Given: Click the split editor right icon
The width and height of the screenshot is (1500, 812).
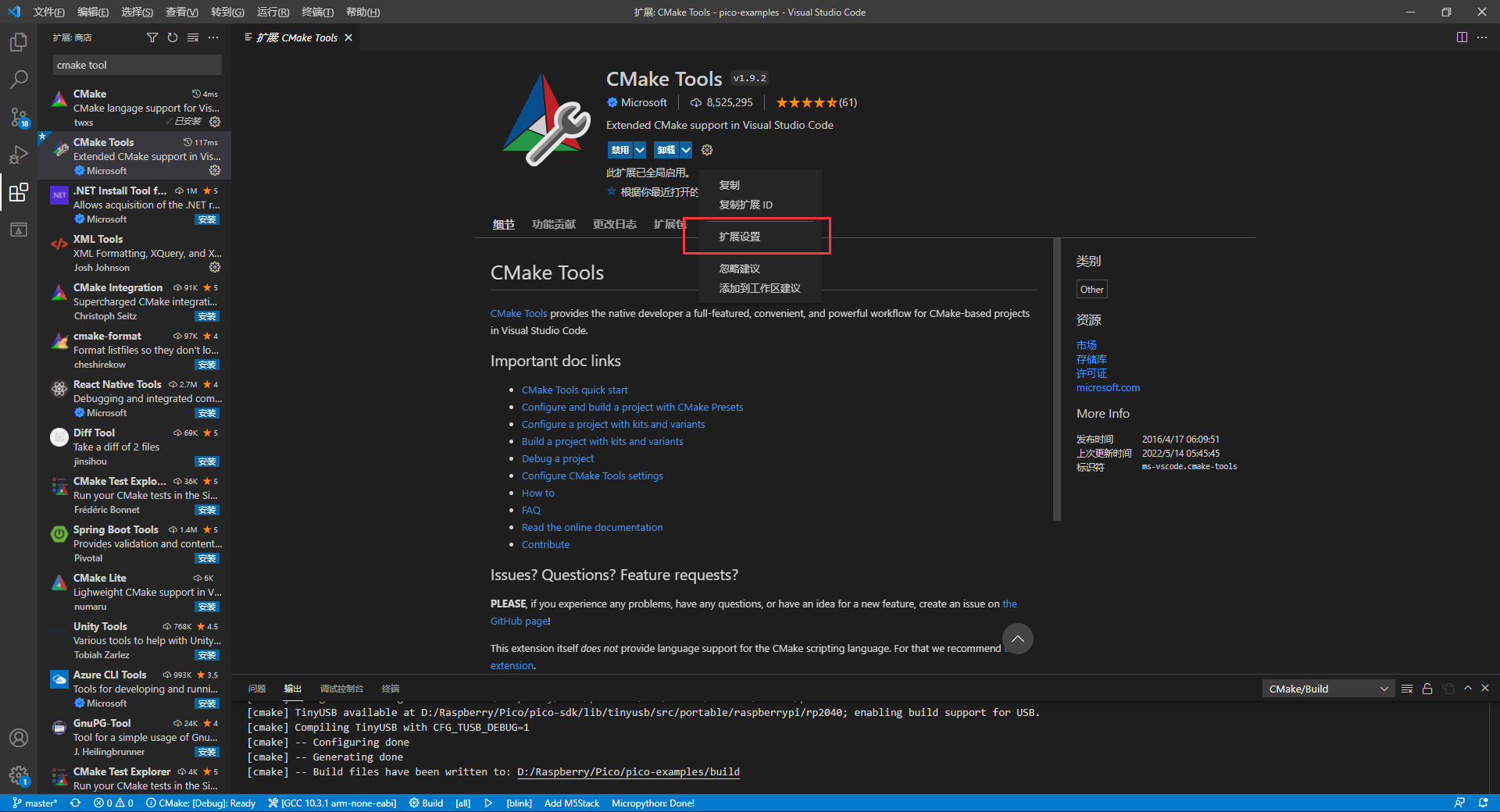Looking at the screenshot, I should pyautogui.click(x=1462, y=37).
